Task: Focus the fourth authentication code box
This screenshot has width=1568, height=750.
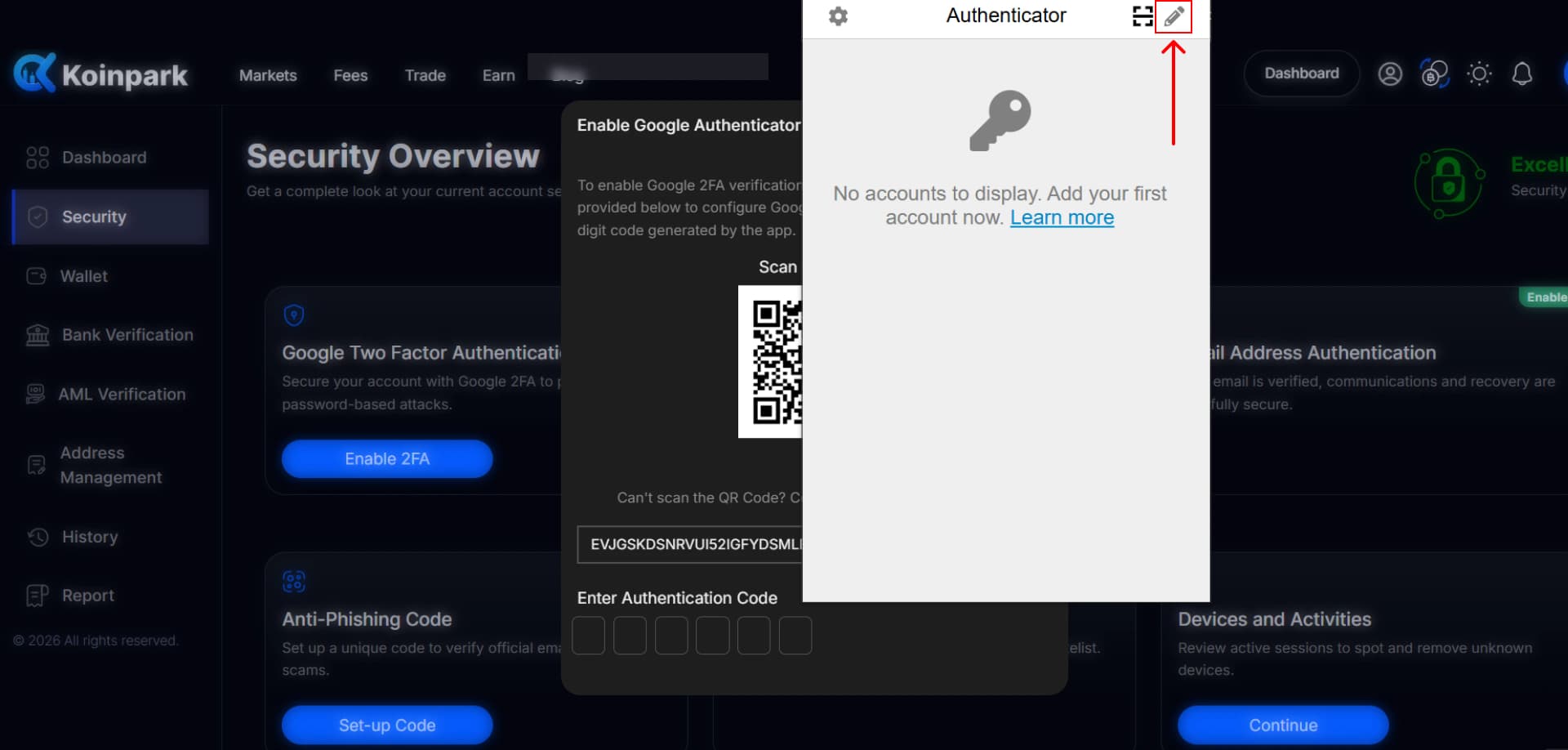Action: 713,636
